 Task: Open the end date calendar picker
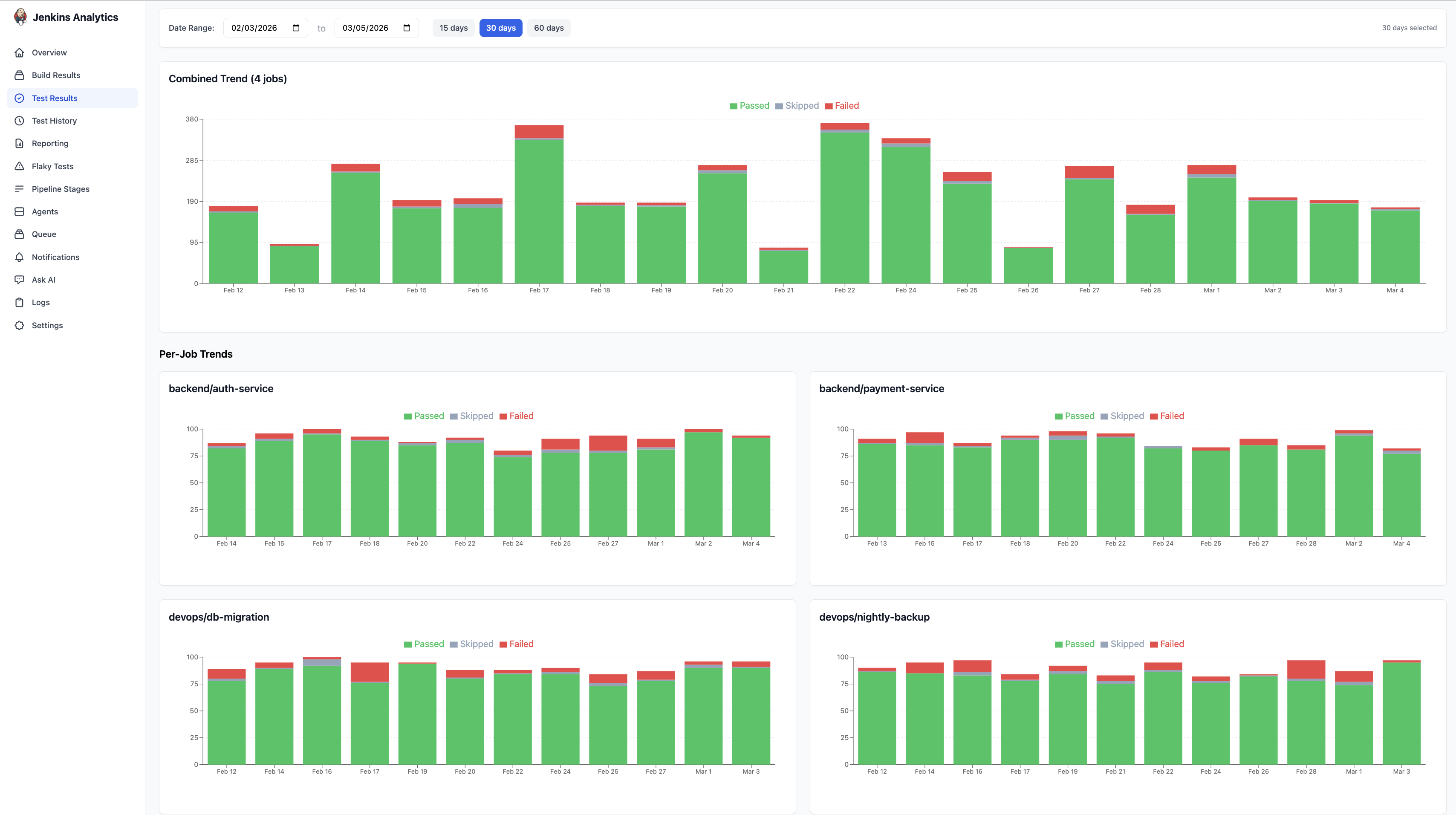click(408, 27)
